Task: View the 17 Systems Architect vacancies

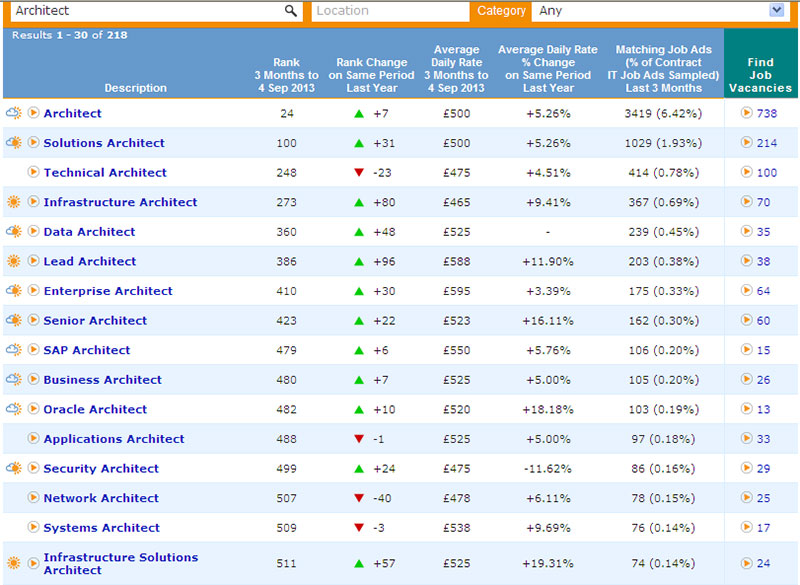Action: 763,527
